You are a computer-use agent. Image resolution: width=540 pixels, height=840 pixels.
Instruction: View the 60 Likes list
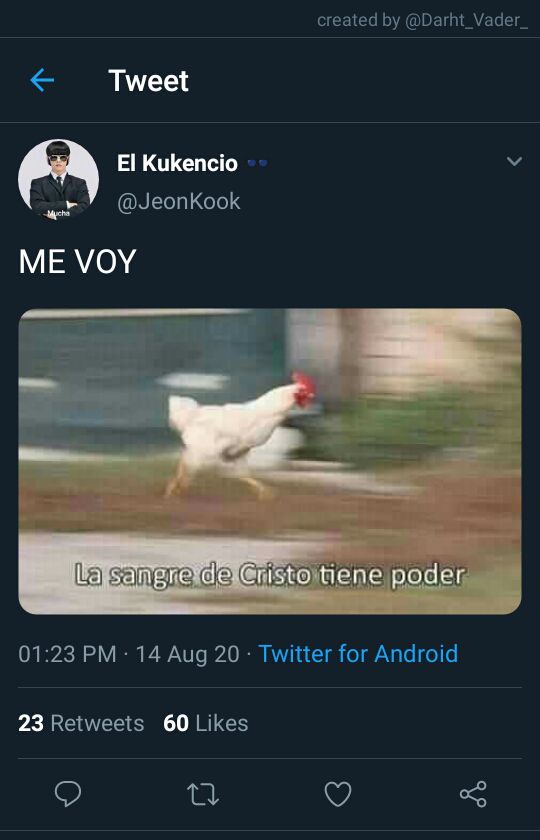(206, 723)
